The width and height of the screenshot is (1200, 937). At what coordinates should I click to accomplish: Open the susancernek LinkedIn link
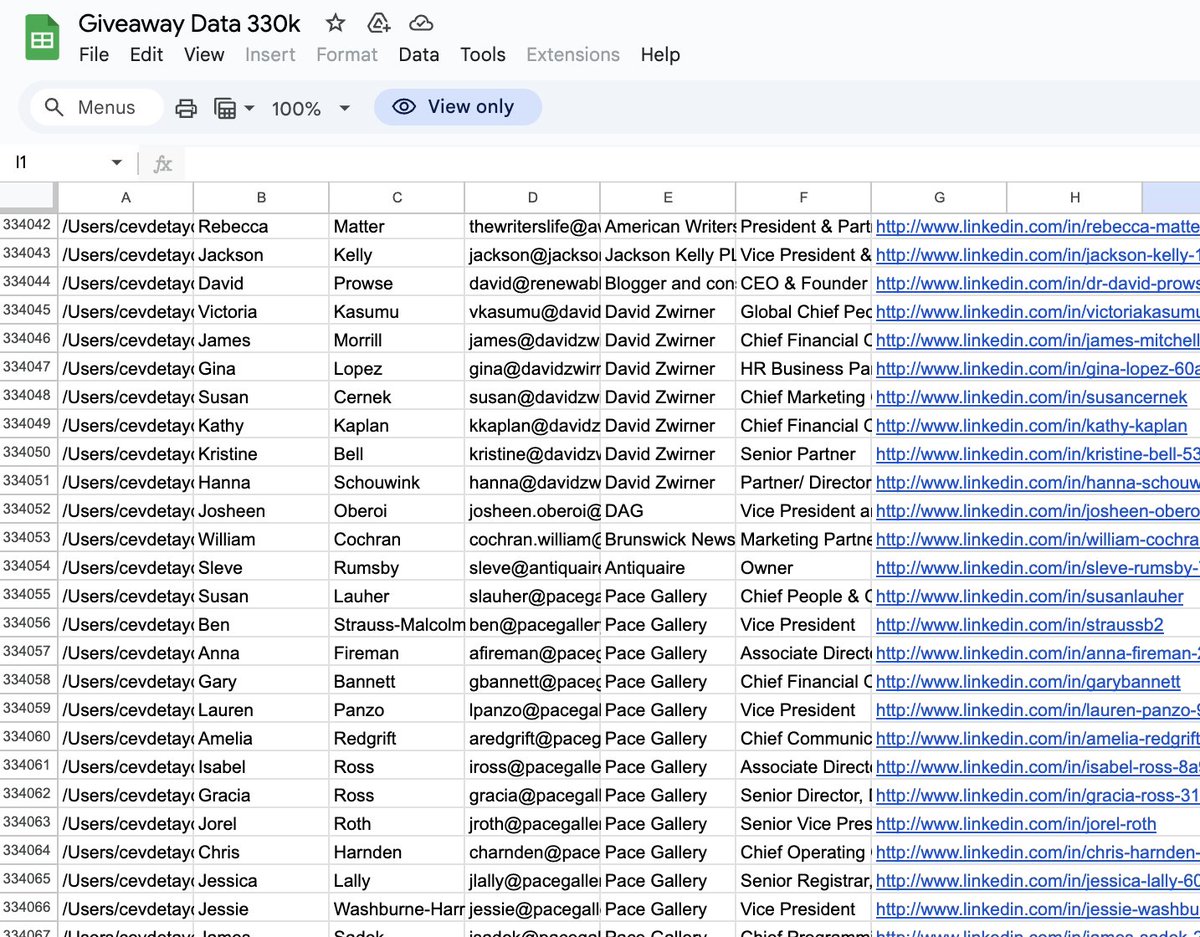(1031, 397)
